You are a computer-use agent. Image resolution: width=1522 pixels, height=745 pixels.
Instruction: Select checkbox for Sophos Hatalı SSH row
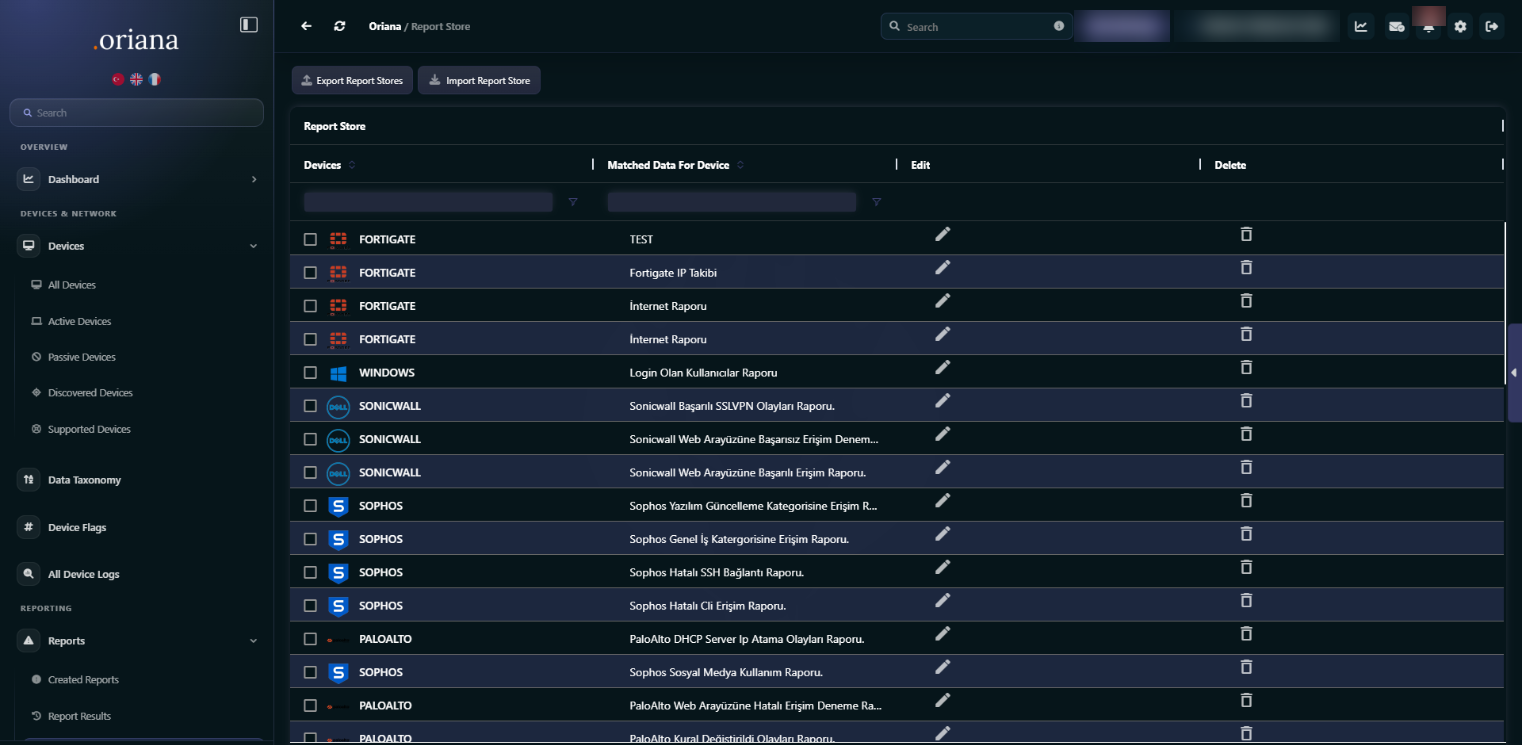pyautogui.click(x=310, y=572)
